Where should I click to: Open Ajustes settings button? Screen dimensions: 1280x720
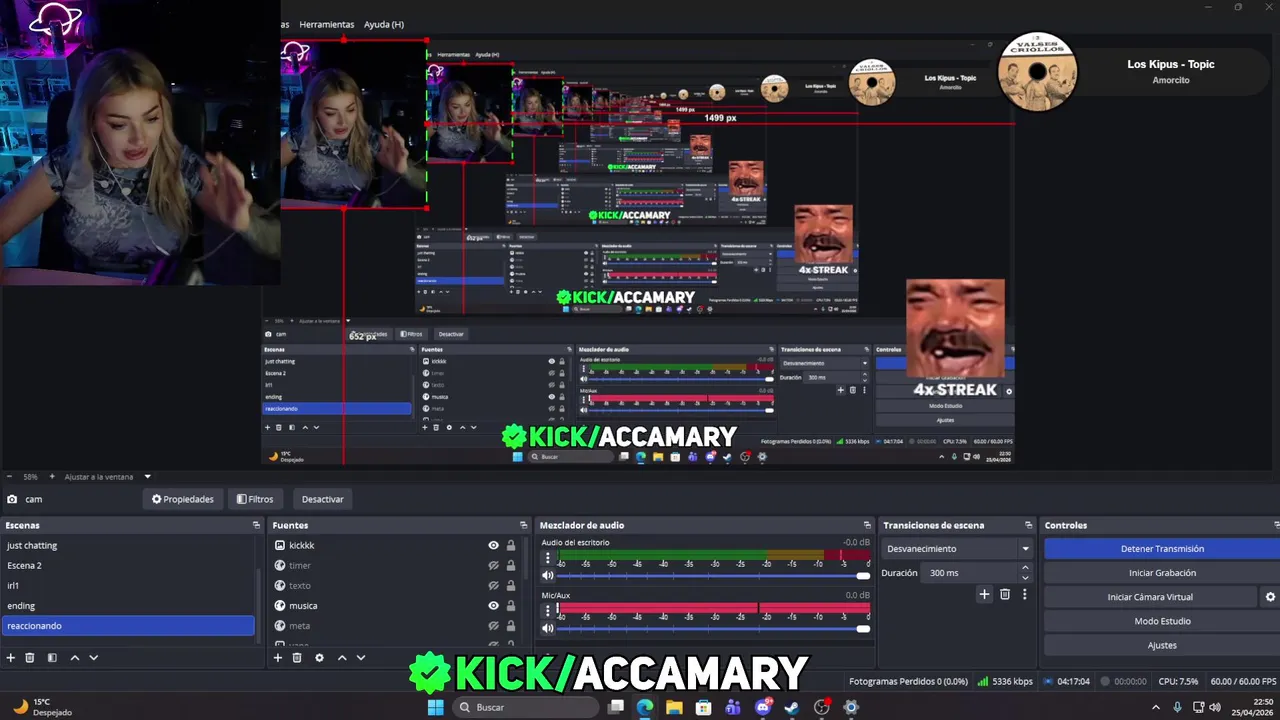tap(1162, 645)
